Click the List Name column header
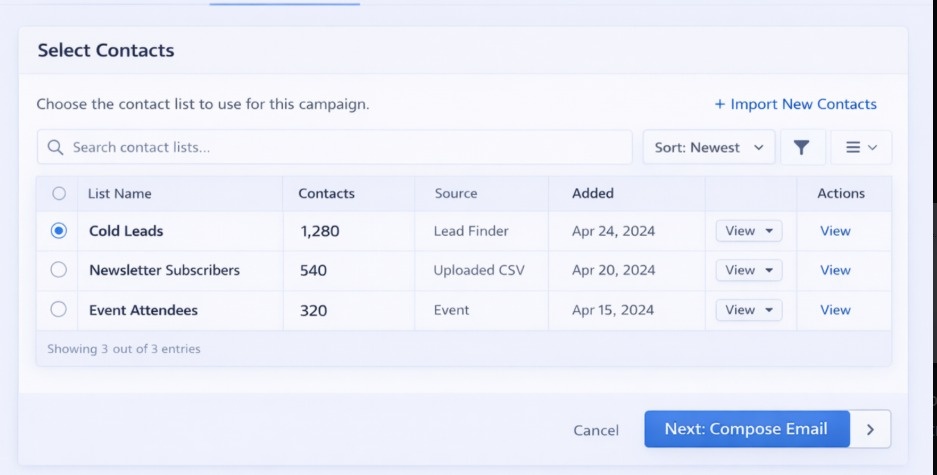Image resolution: width=937 pixels, height=475 pixels. [x=120, y=193]
